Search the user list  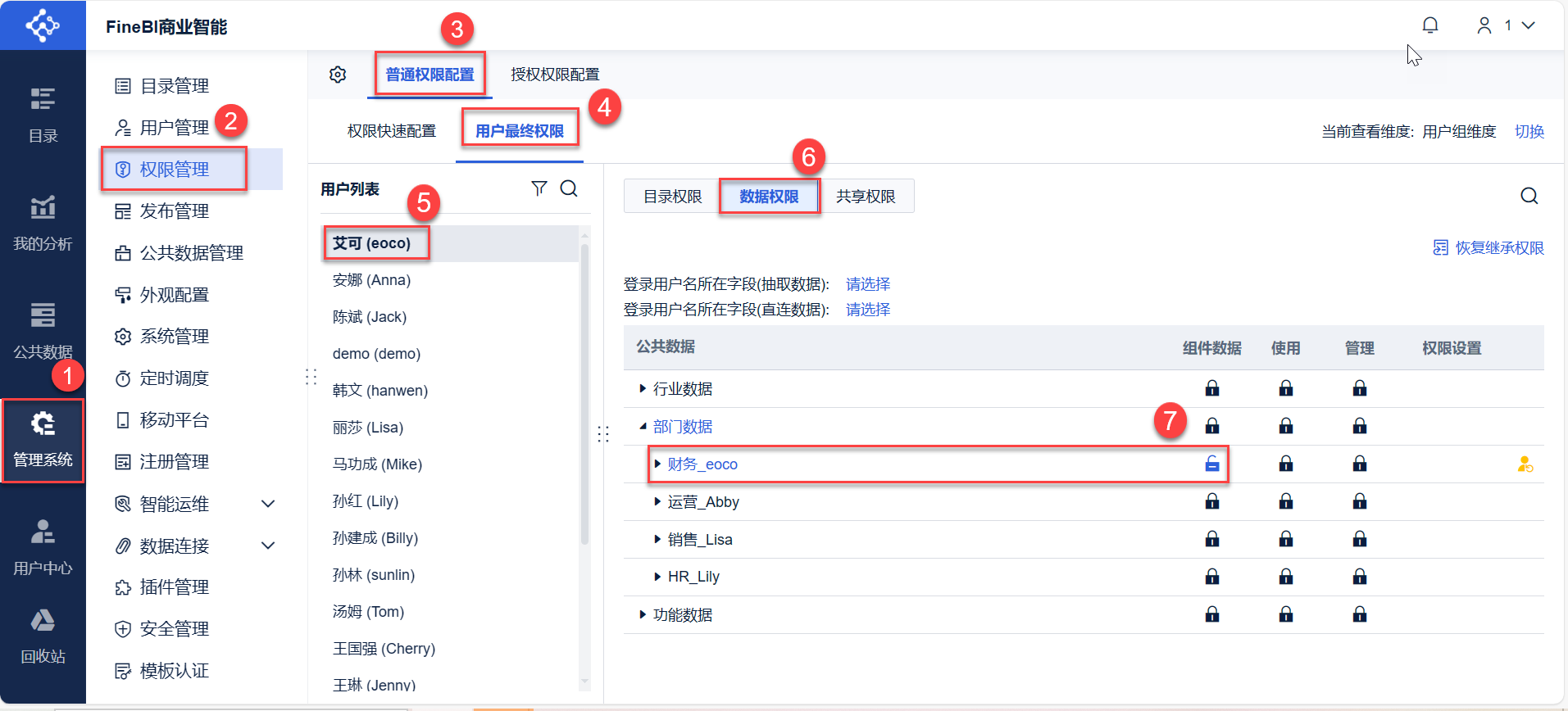click(x=569, y=188)
